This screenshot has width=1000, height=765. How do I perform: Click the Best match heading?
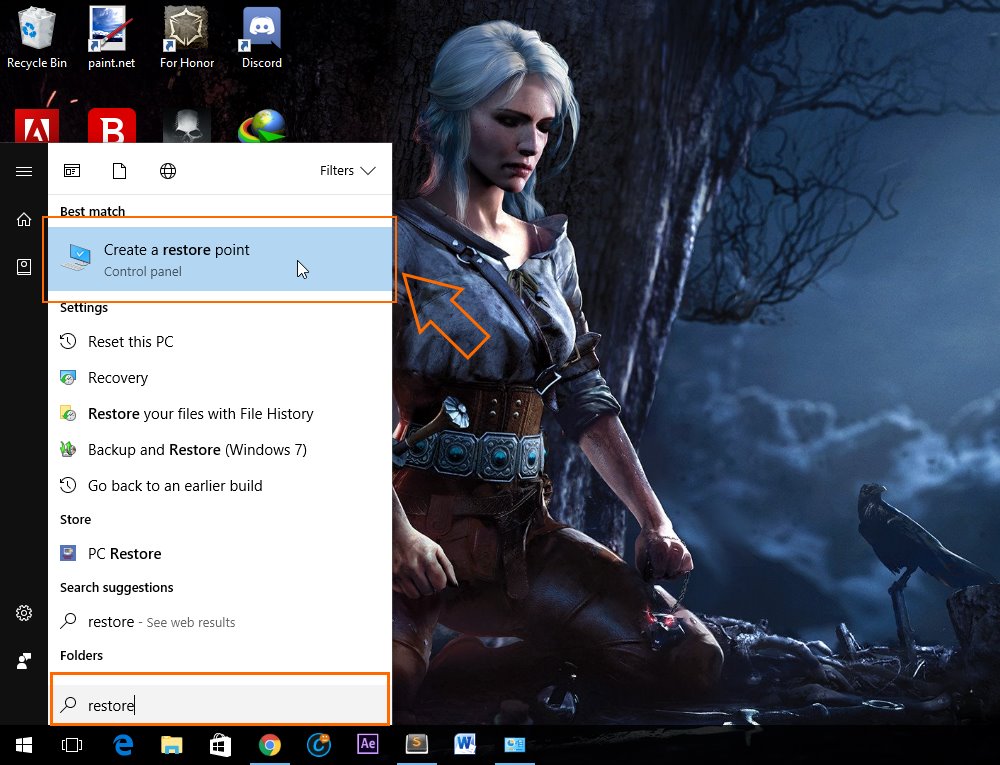[92, 211]
